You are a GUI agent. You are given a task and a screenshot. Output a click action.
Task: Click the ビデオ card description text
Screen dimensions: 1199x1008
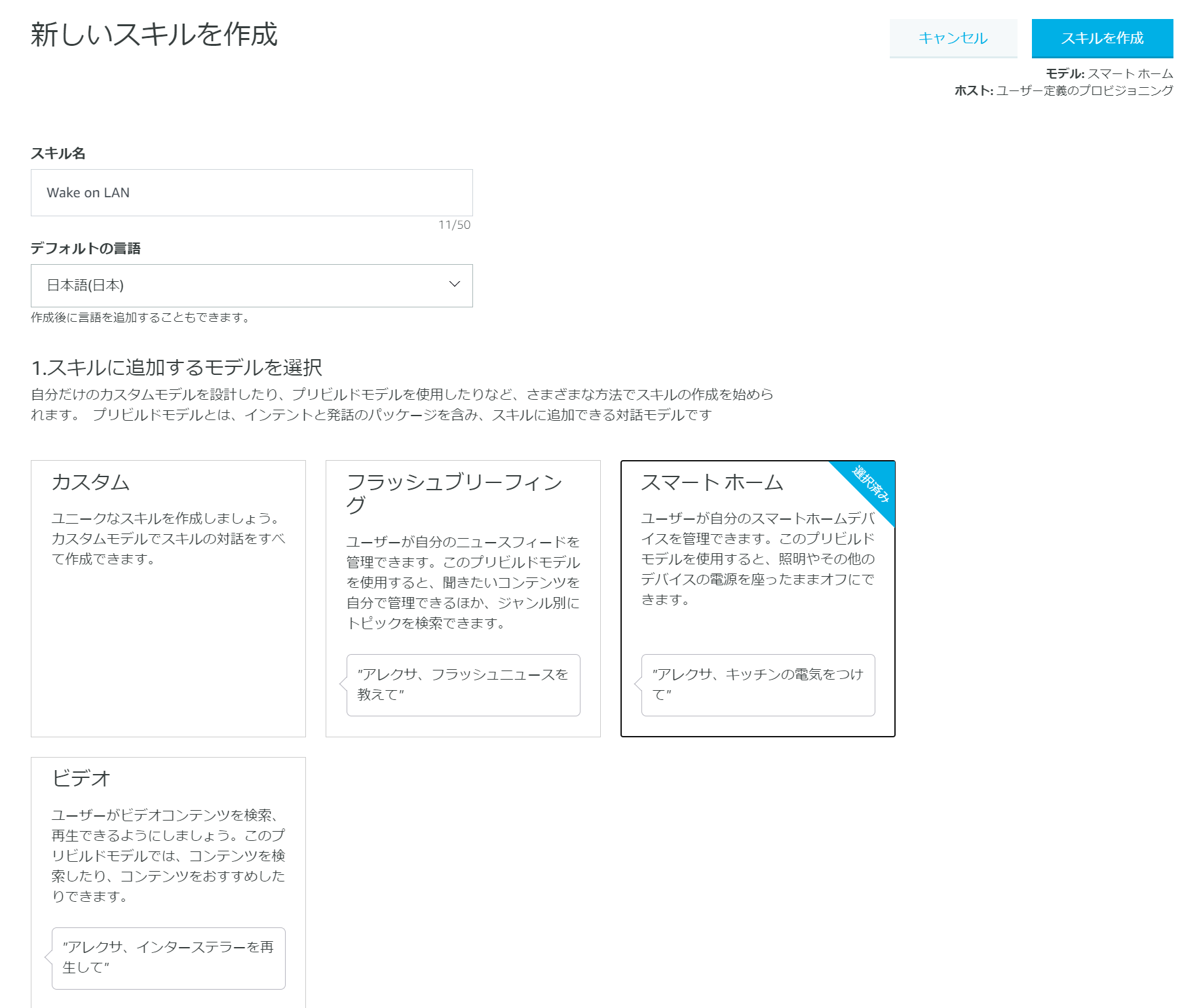coord(168,855)
